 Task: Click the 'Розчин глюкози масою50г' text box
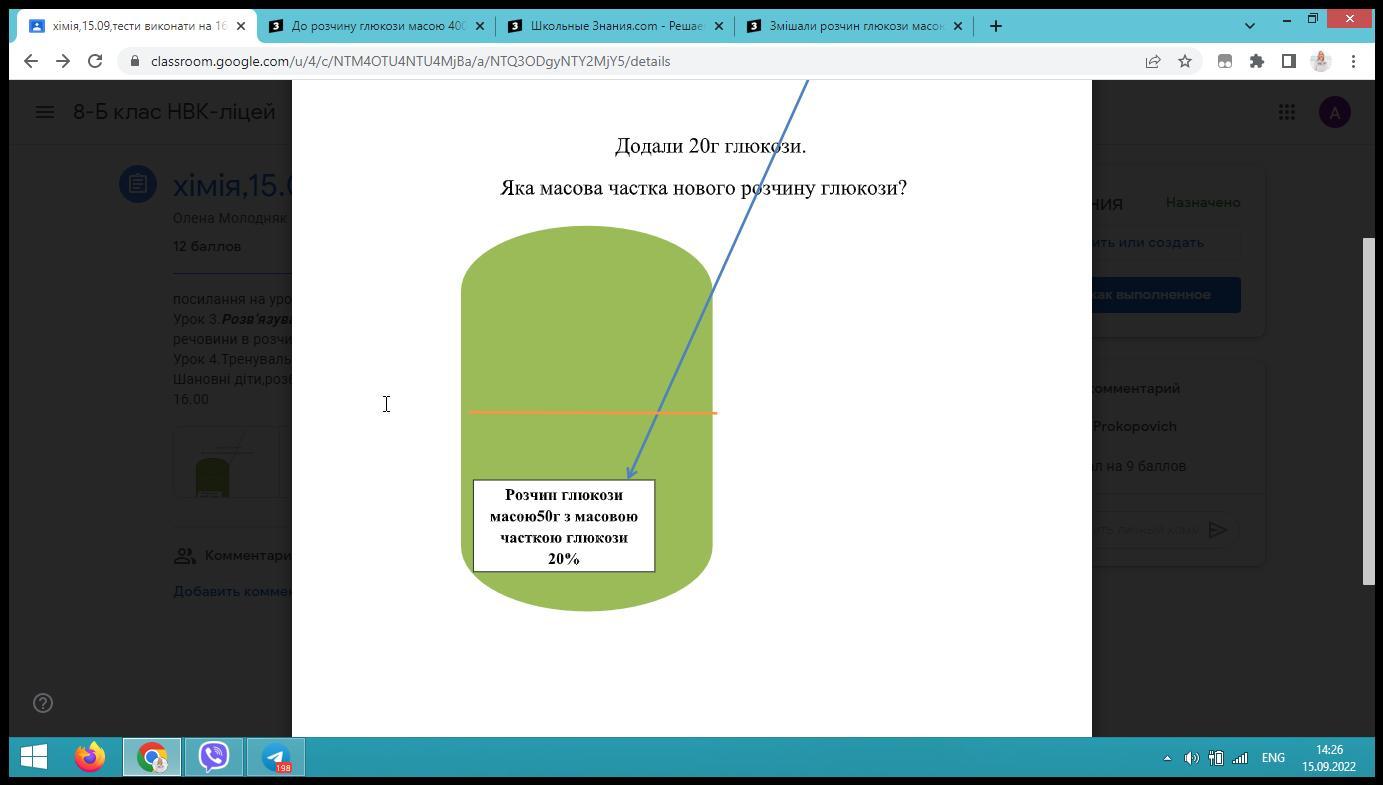[564, 526]
